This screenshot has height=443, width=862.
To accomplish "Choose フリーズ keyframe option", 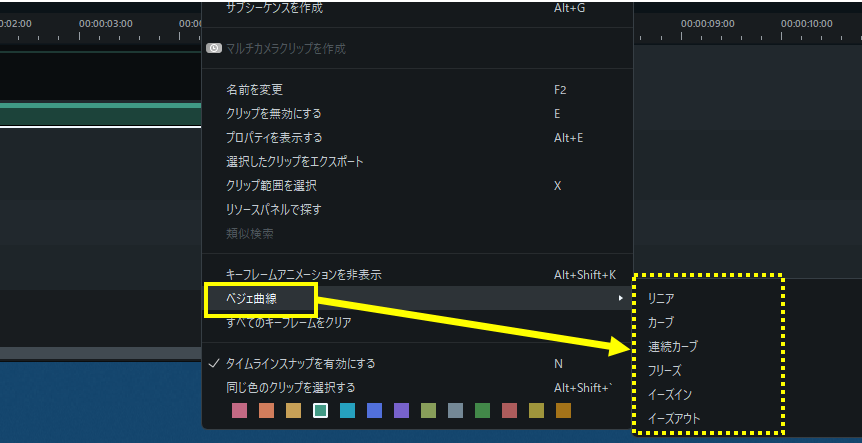I will pos(665,370).
